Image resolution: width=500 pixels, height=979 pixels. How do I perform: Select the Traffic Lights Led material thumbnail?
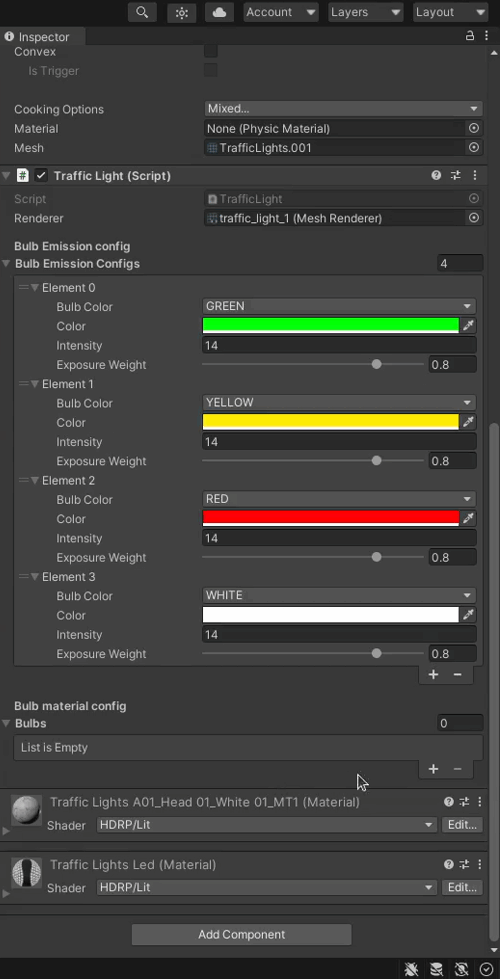[x=26, y=873]
